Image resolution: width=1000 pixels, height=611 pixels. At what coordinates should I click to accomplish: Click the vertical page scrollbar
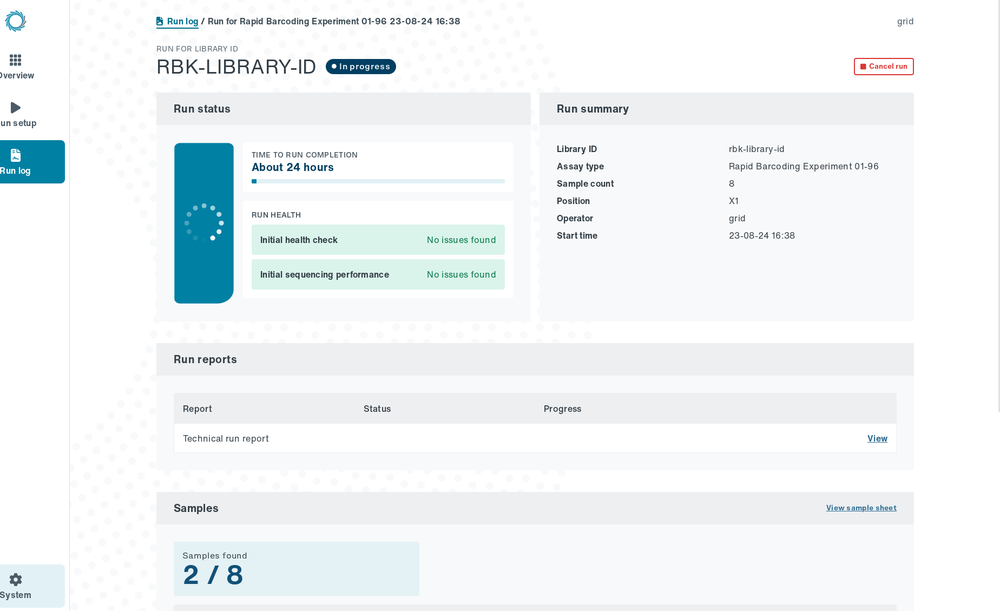pos(997,206)
